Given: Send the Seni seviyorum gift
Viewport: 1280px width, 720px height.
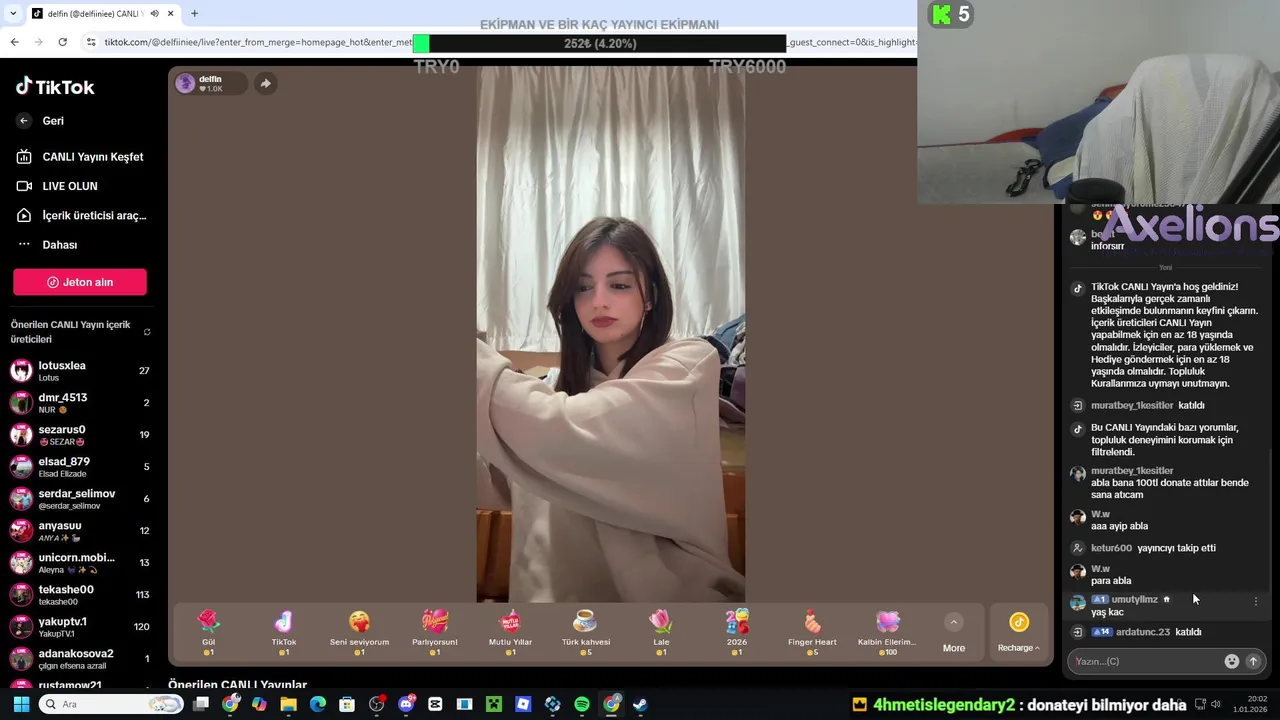Looking at the screenshot, I should [359, 633].
